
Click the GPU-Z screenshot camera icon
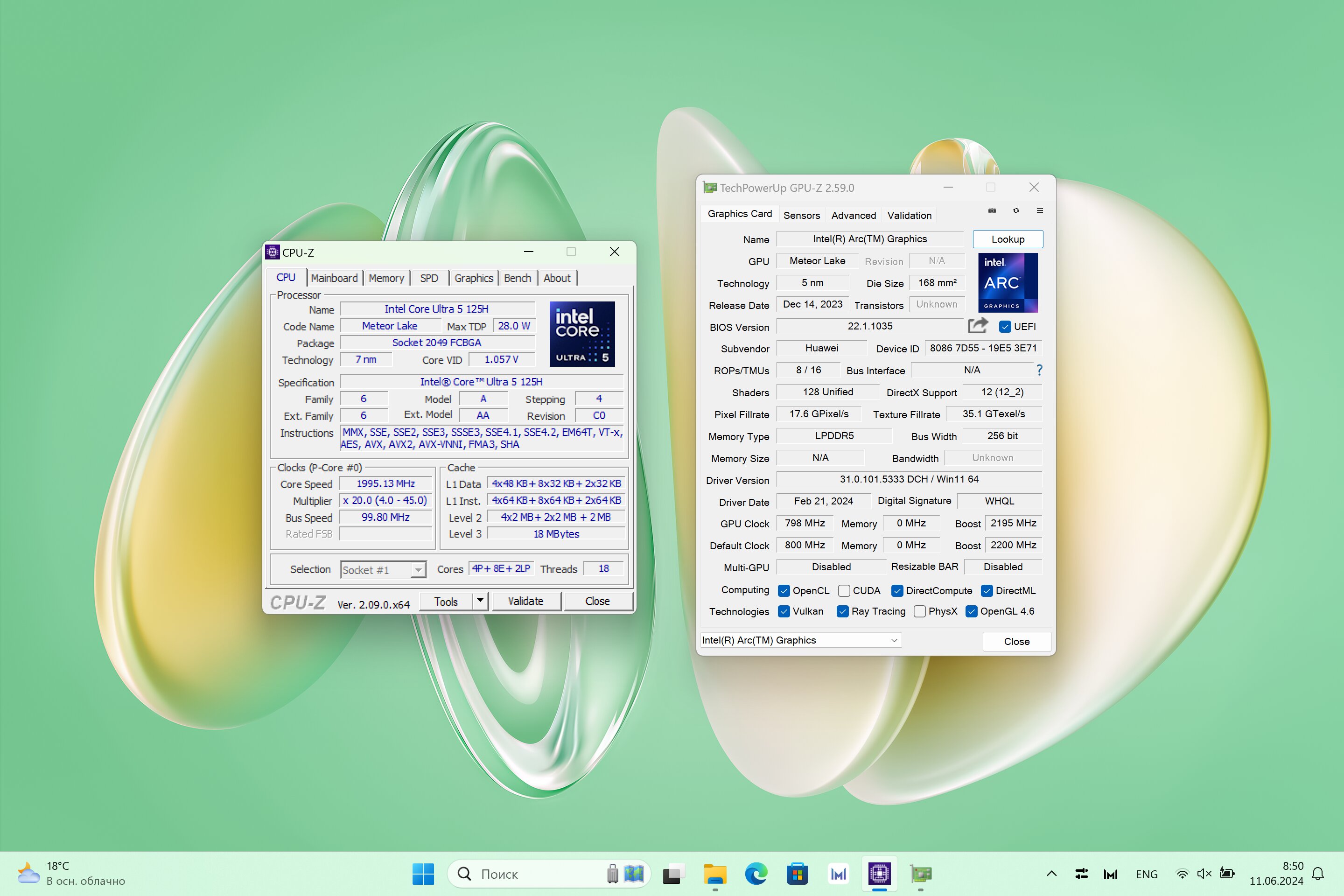tap(992, 211)
